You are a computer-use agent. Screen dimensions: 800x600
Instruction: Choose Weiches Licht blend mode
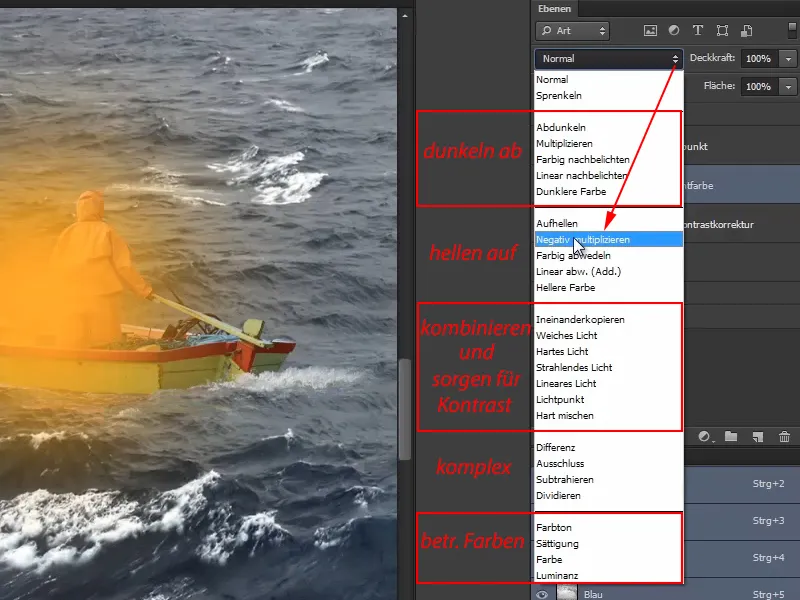pyautogui.click(x=609, y=336)
